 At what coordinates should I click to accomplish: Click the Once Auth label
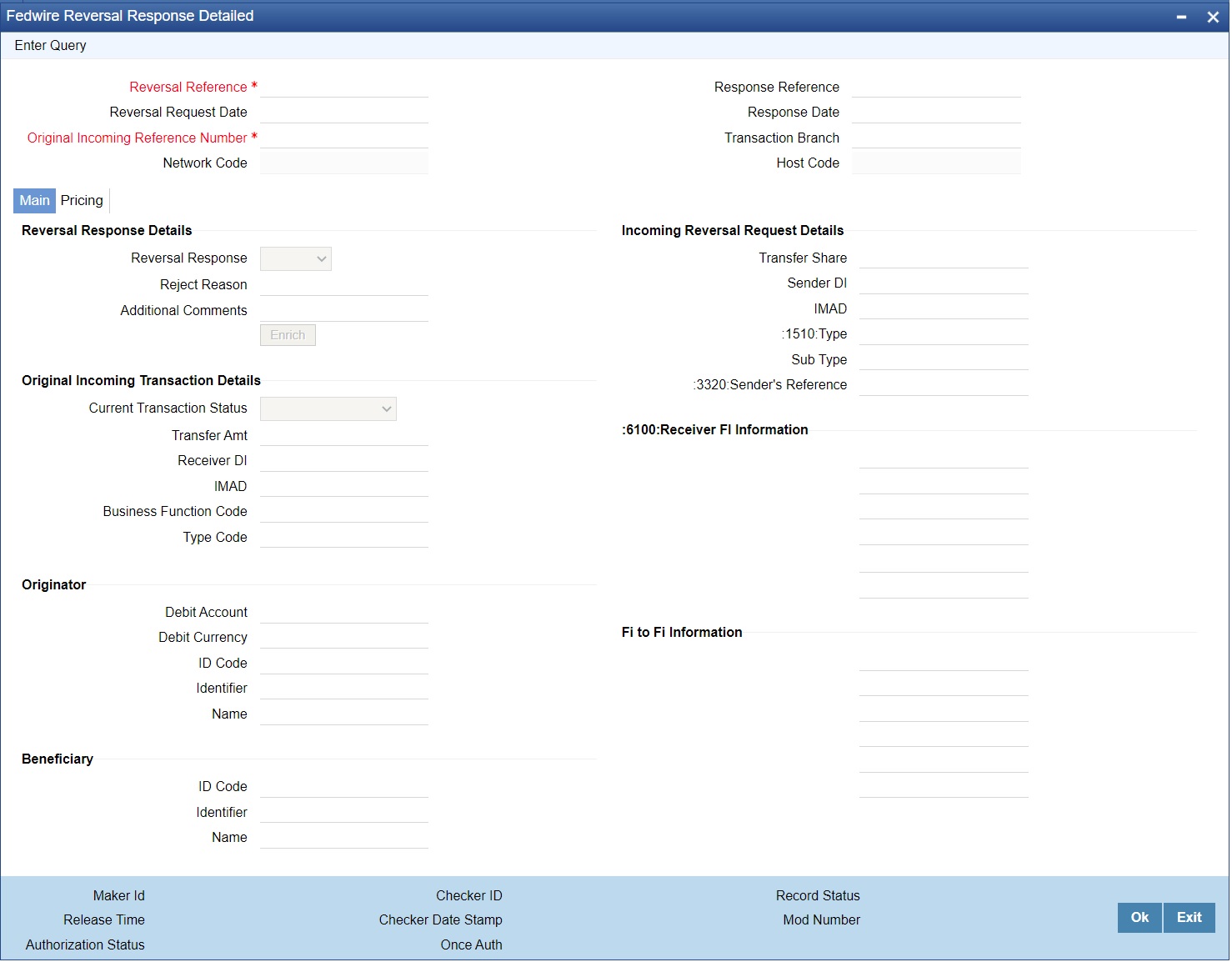472,945
